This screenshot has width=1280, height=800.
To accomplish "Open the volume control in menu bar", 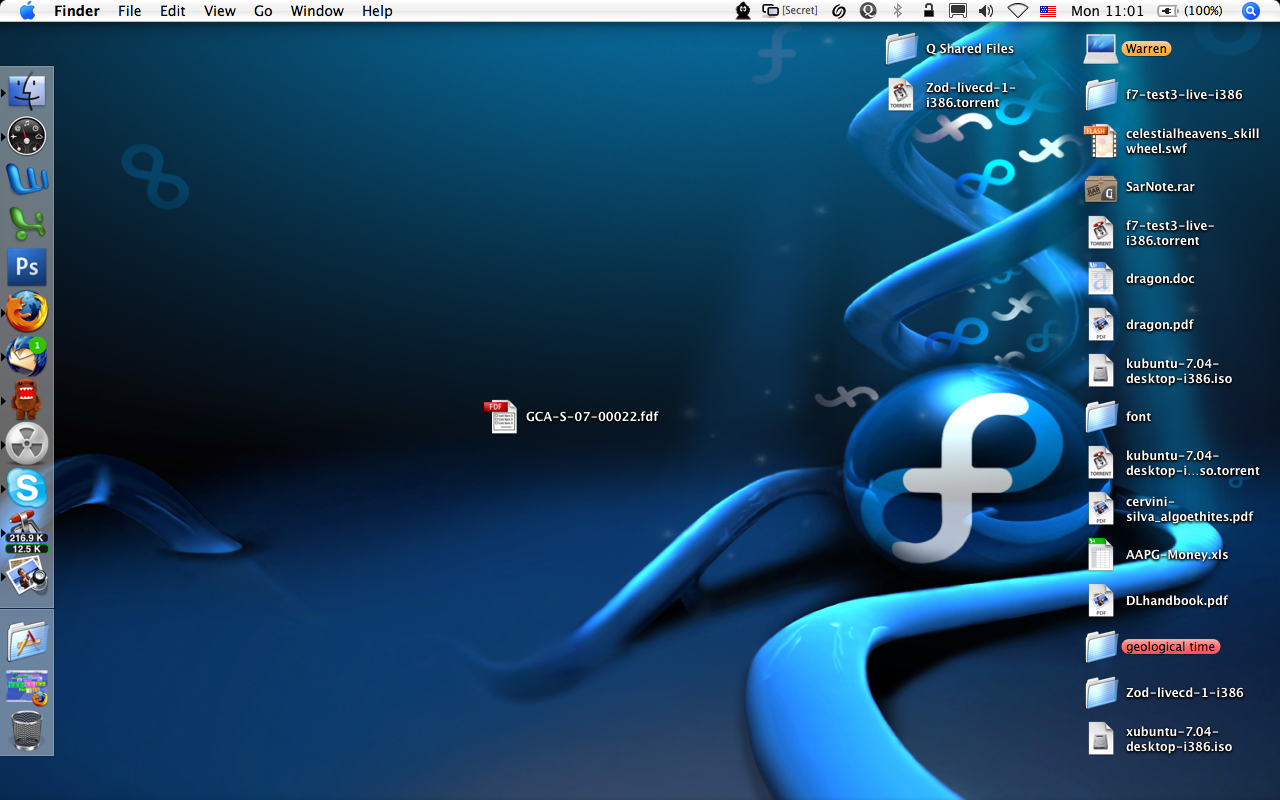I will (986, 11).
